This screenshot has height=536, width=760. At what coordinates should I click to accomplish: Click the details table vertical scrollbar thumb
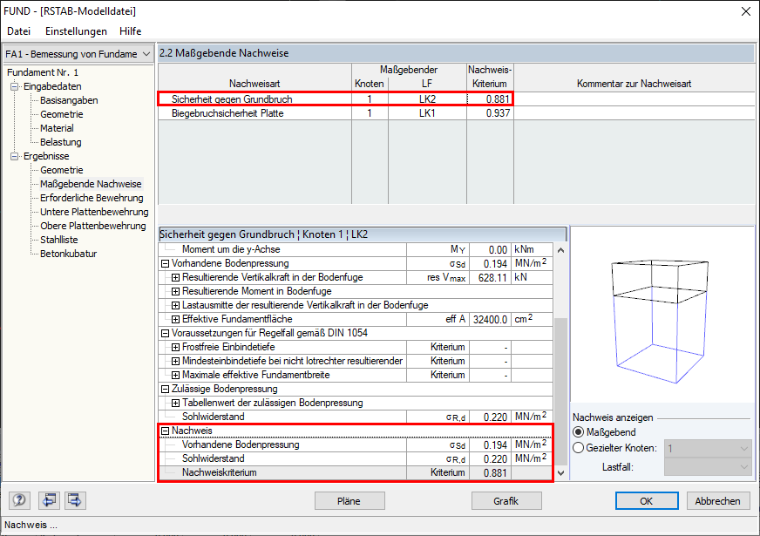tap(561, 392)
